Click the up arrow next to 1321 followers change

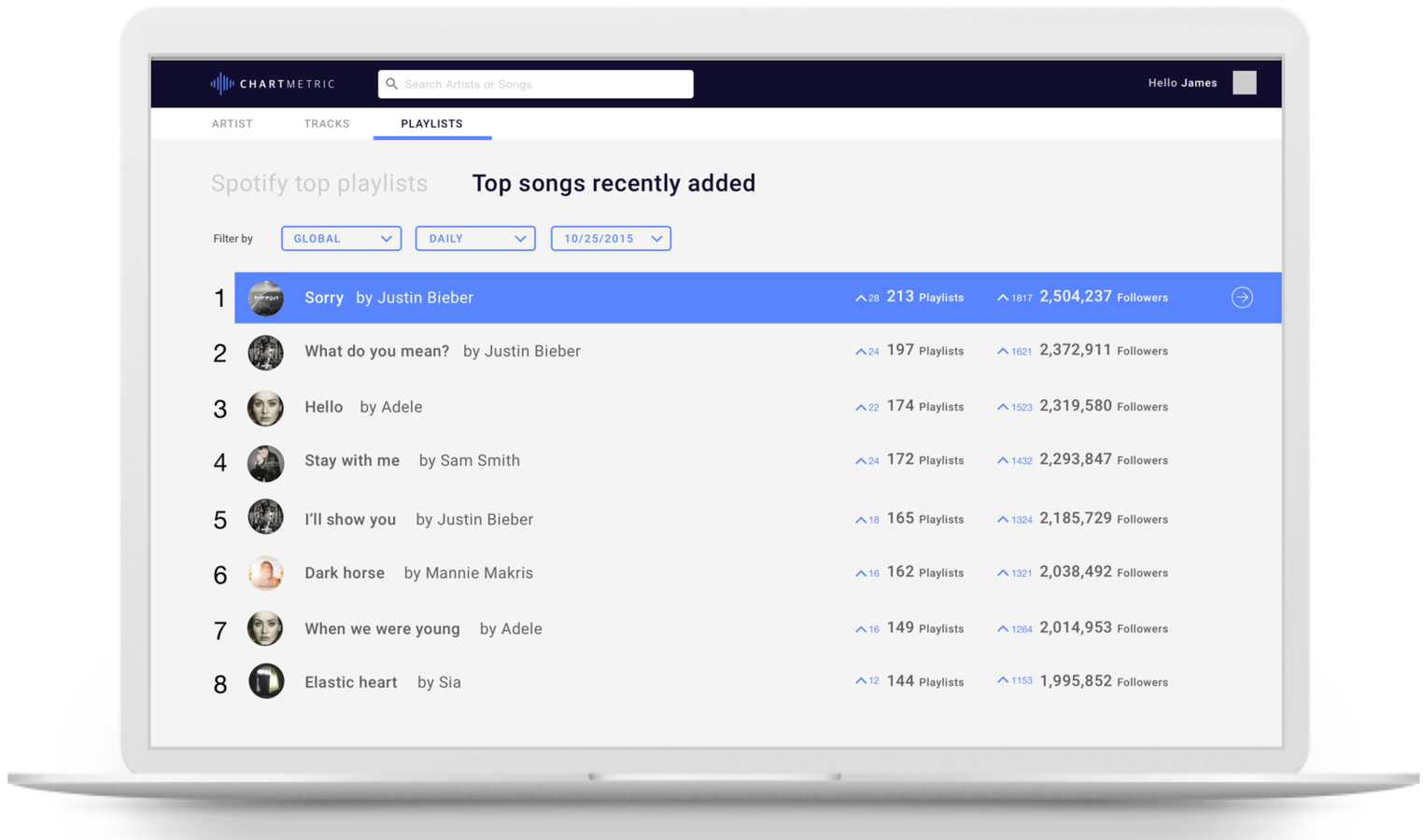click(x=1002, y=573)
